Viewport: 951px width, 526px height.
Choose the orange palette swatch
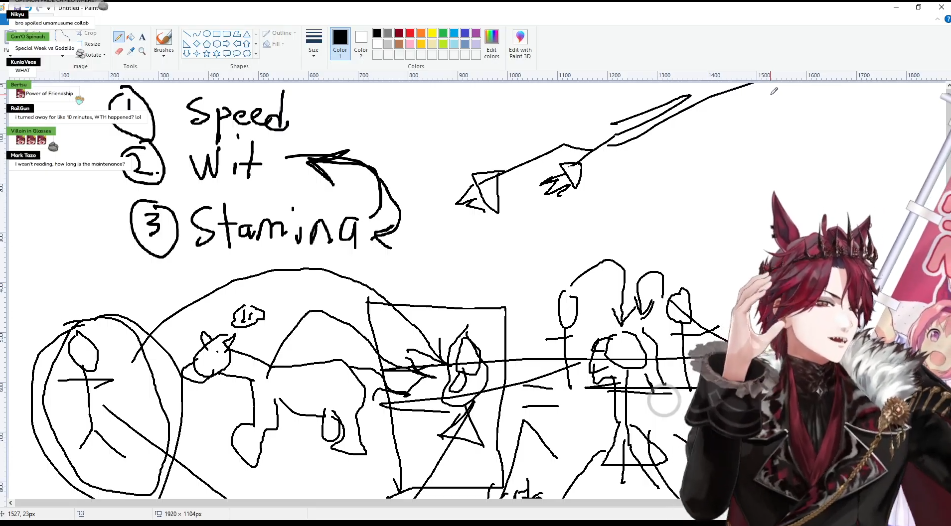tap(420, 33)
